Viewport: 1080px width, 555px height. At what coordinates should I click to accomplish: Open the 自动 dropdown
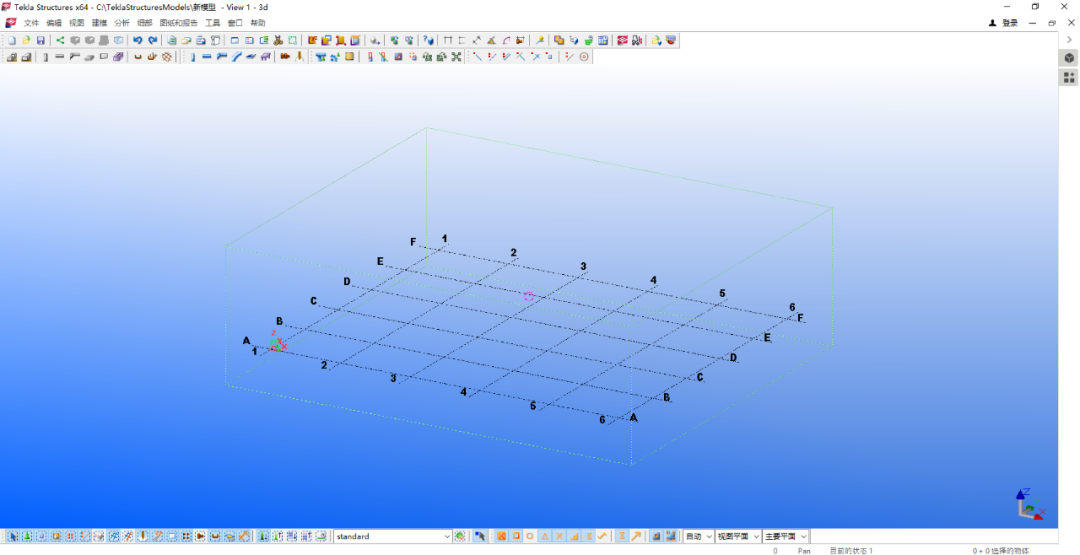pyautogui.click(x=698, y=536)
